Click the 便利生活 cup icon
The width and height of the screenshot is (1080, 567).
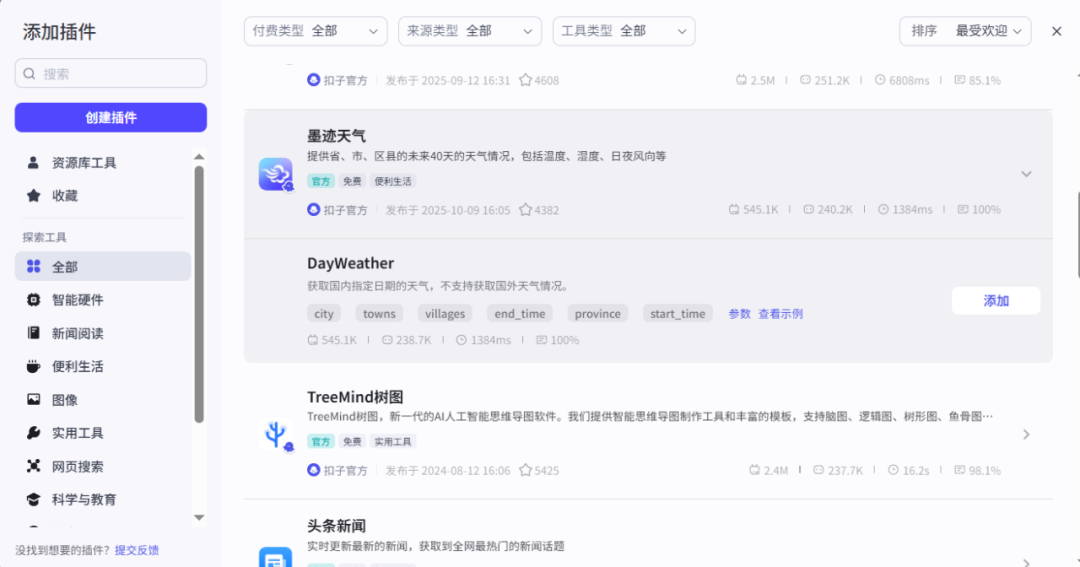(x=33, y=366)
